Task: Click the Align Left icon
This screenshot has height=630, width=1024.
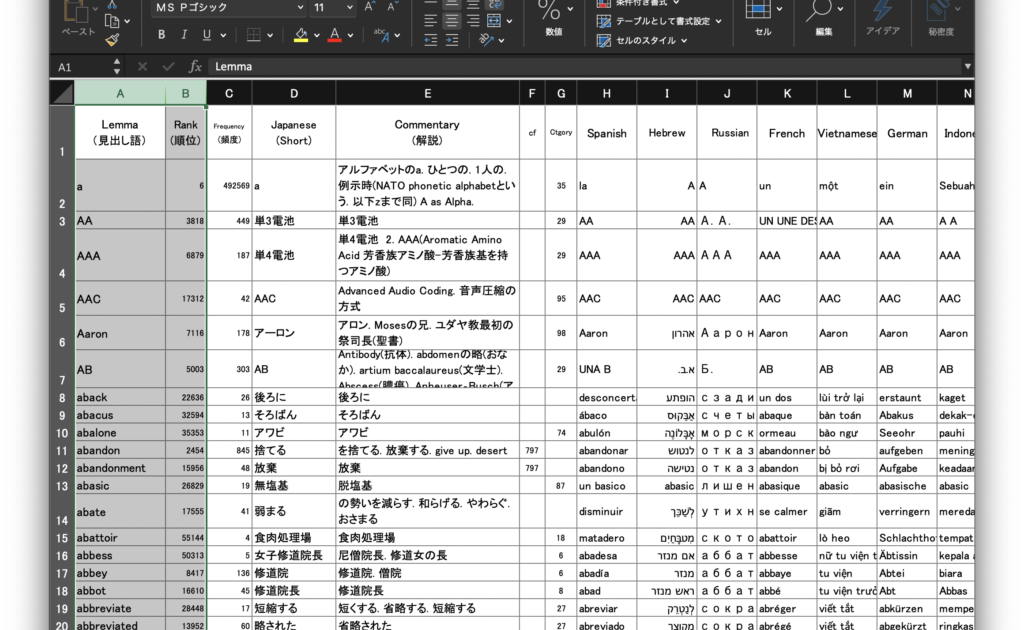Action: coord(430,22)
